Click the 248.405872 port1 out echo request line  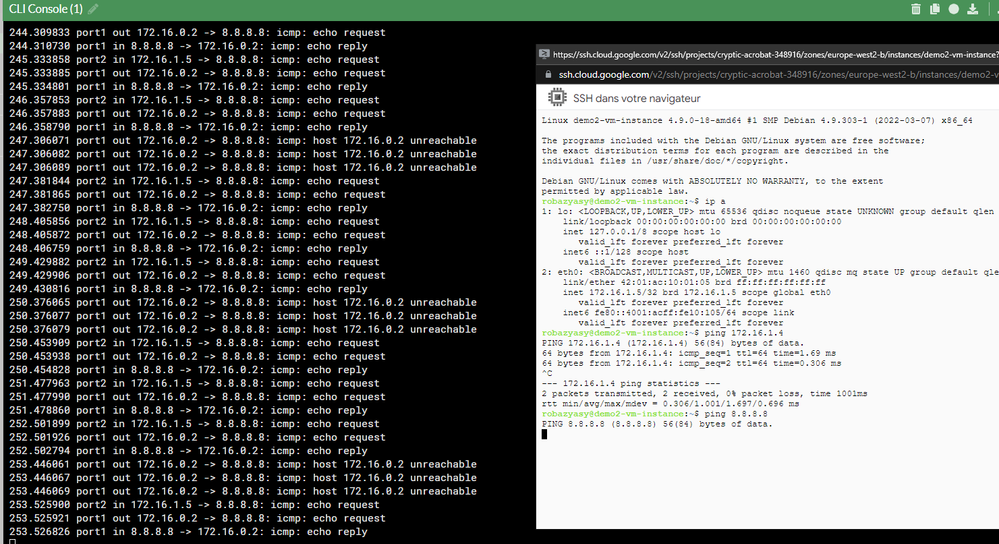click(197, 235)
